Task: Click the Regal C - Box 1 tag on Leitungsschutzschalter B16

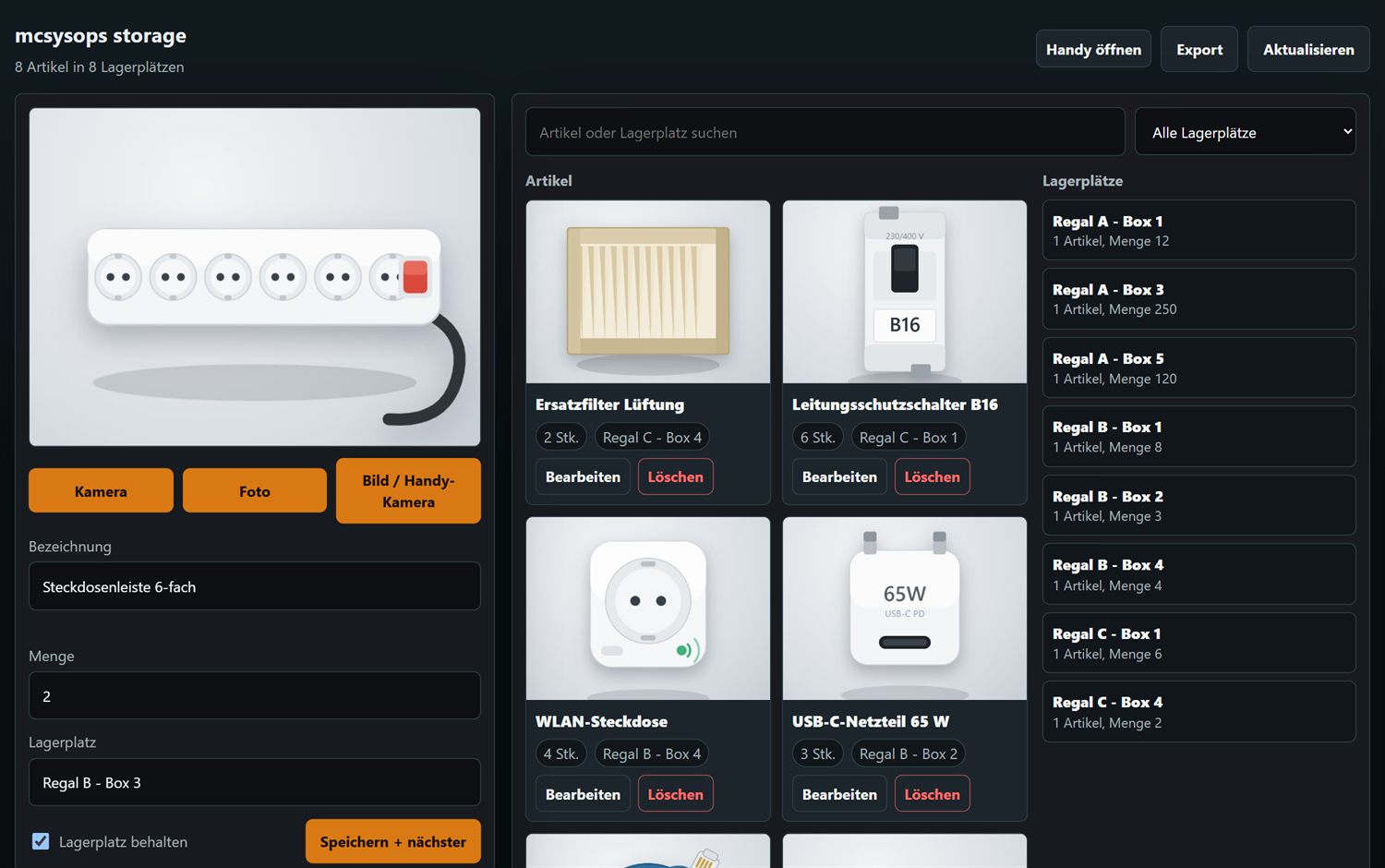Action: coord(909,438)
